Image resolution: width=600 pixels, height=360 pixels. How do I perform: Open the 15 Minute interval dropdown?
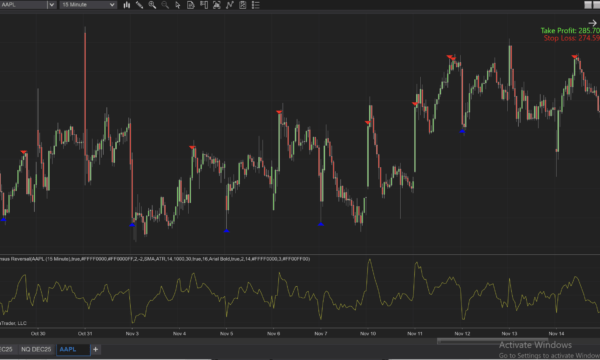point(88,5)
